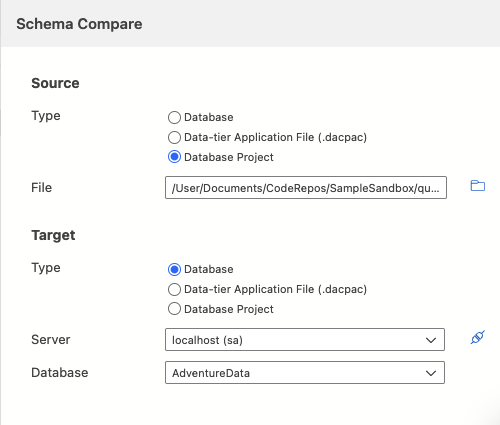Click the File label under Source
Viewport: 500px width, 425px height.
click(42, 188)
